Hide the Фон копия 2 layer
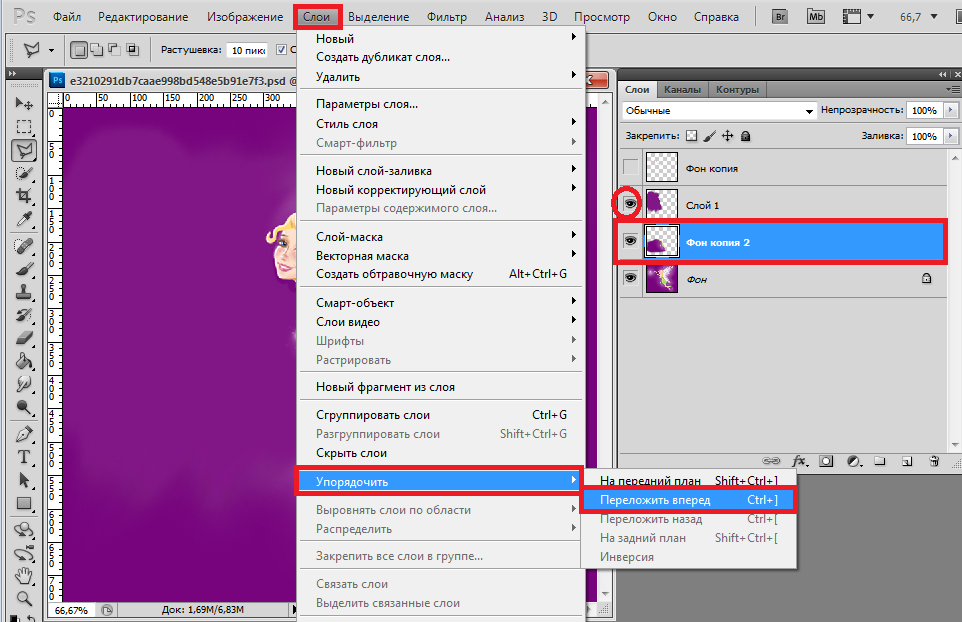This screenshot has width=962, height=622. point(630,240)
